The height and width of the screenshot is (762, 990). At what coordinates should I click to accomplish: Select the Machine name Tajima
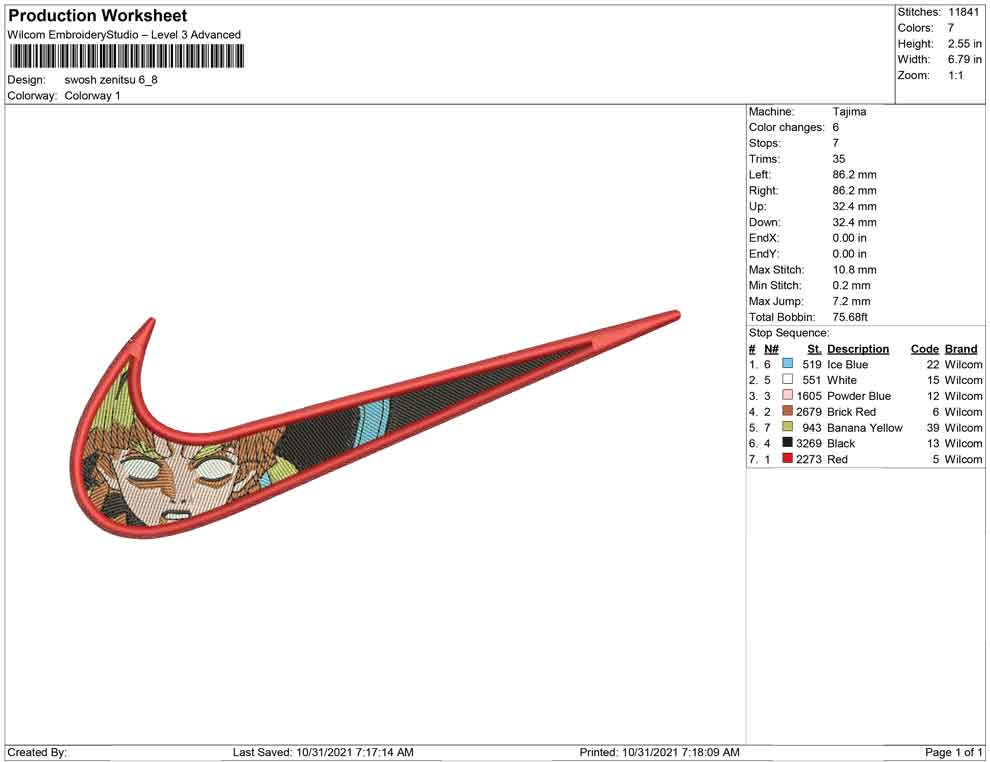849,112
